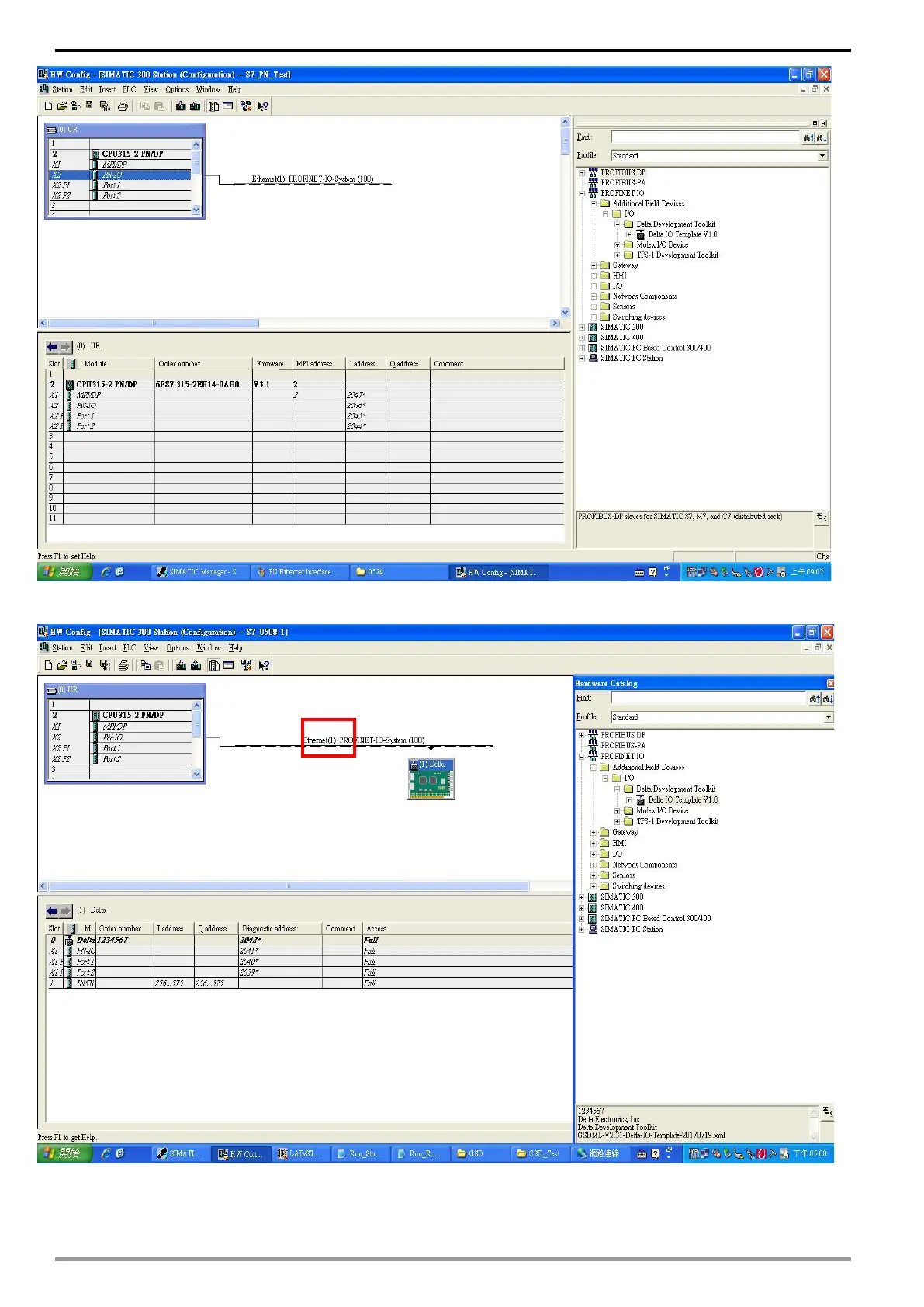924x1307 pixels.
Task: Click Open ONLINE station icon in S7_0508-1 window
Action: [76, 665]
